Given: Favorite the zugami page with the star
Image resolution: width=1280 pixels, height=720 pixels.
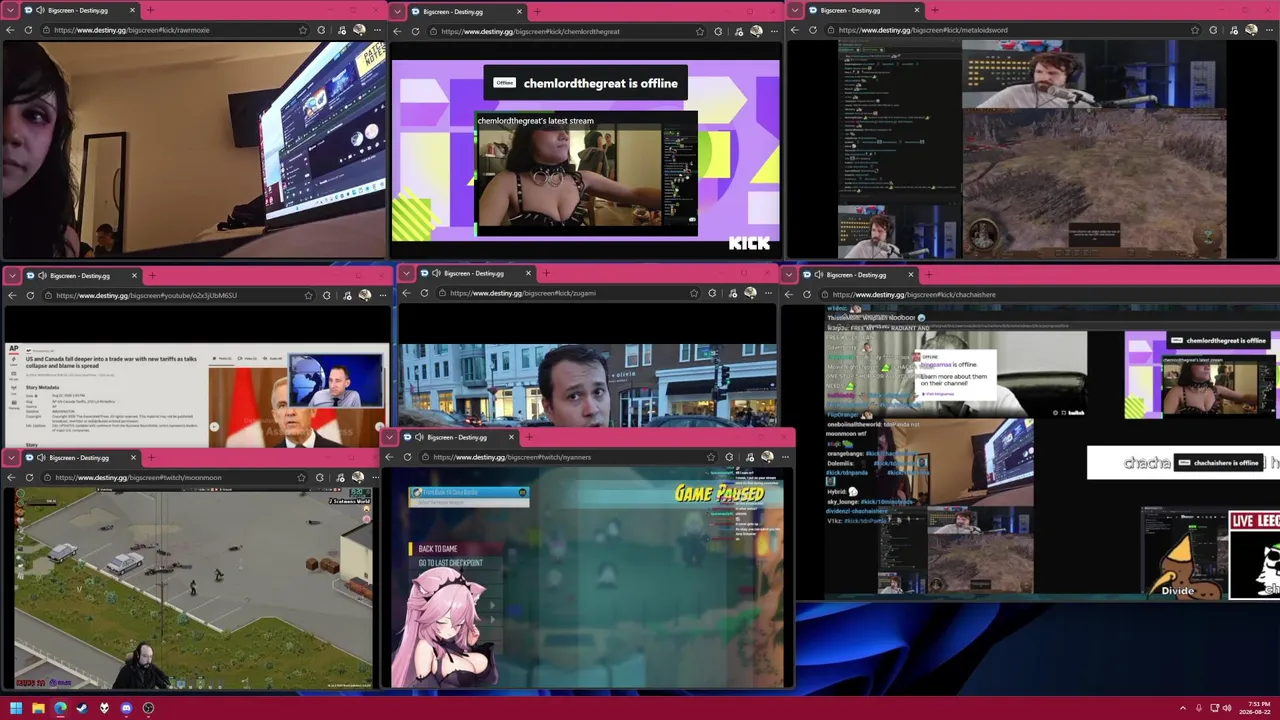Looking at the screenshot, I should [694, 293].
